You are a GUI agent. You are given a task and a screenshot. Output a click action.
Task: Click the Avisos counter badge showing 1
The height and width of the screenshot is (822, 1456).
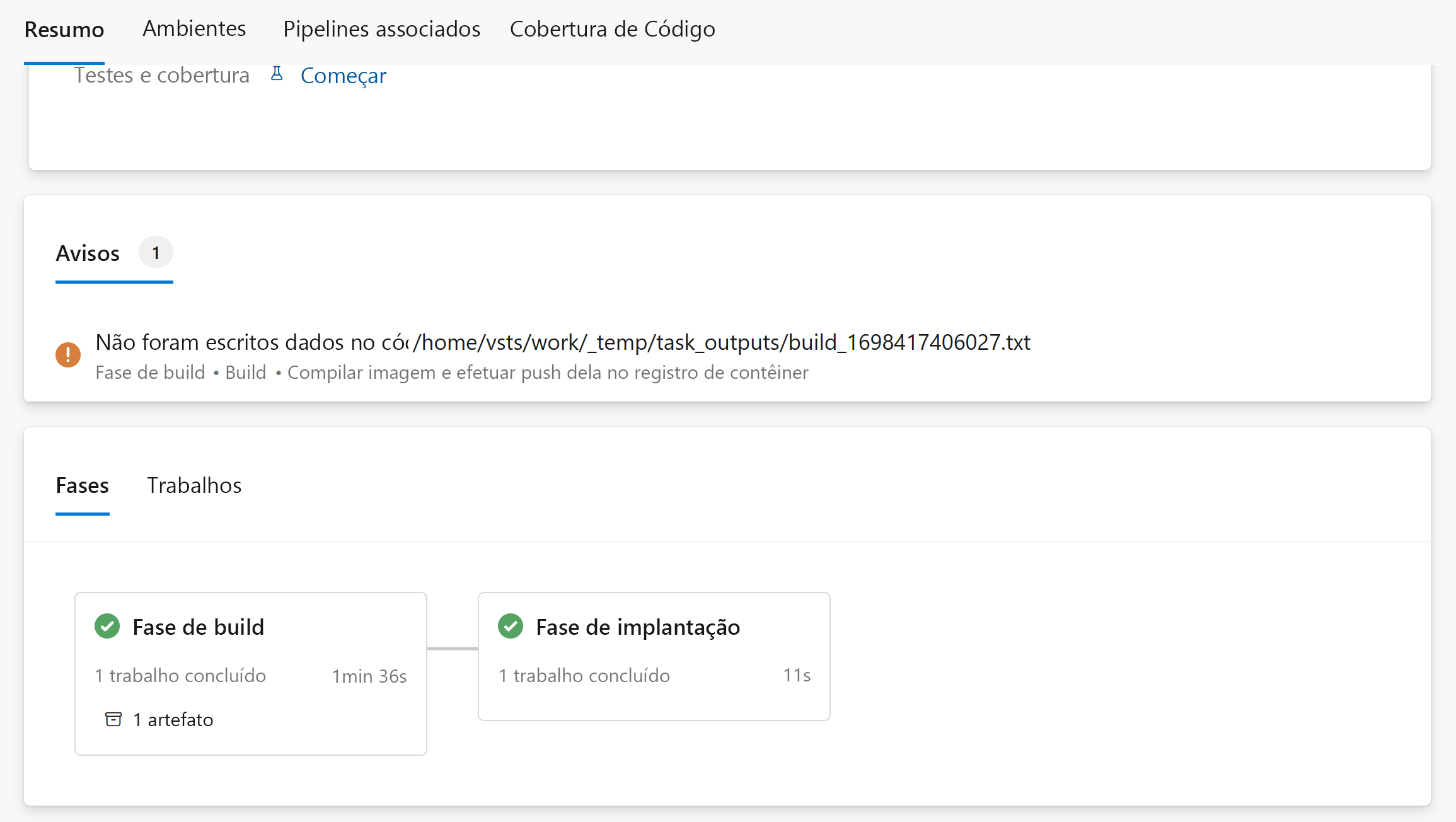tap(156, 252)
